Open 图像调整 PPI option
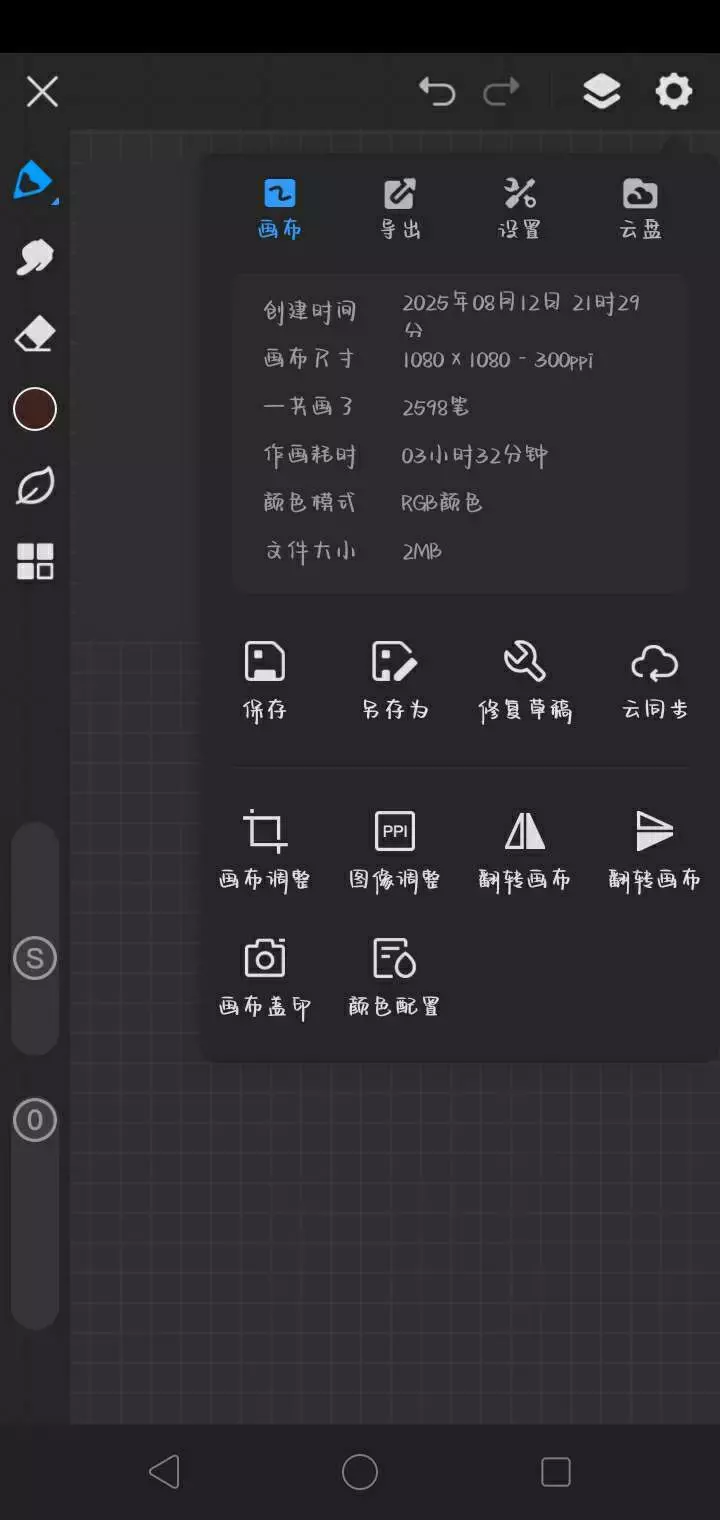Image resolution: width=720 pixels, height=1520 pixels. tap(395, 850)
